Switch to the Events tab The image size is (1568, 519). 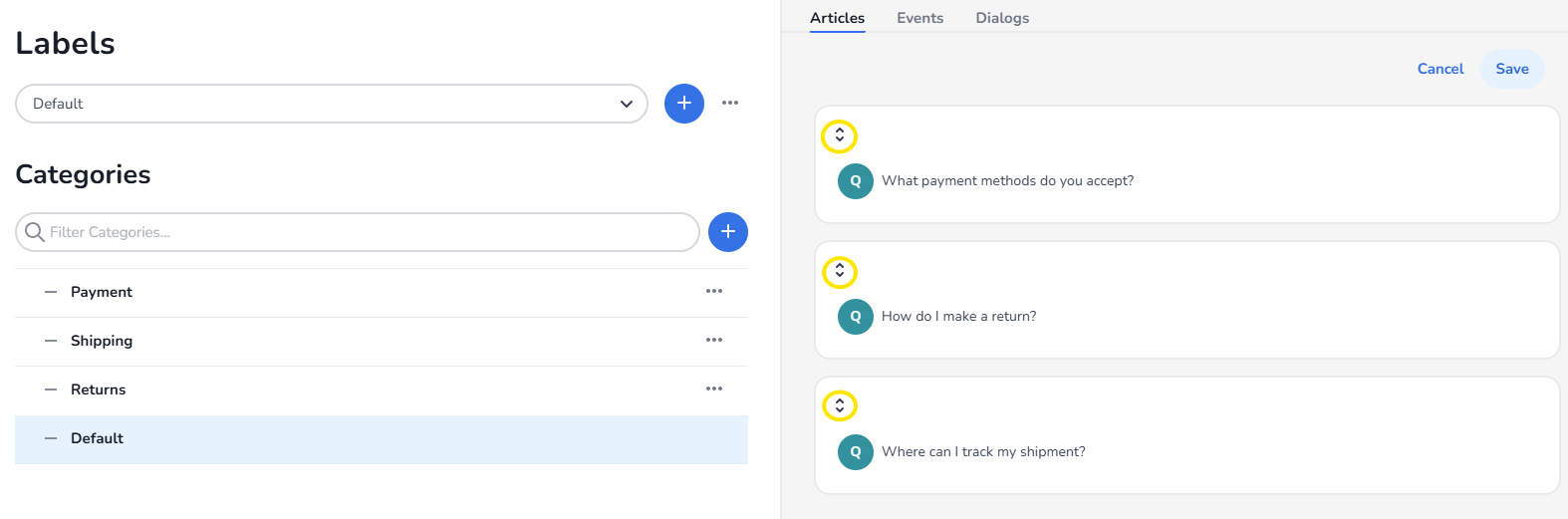coord(919,18)
